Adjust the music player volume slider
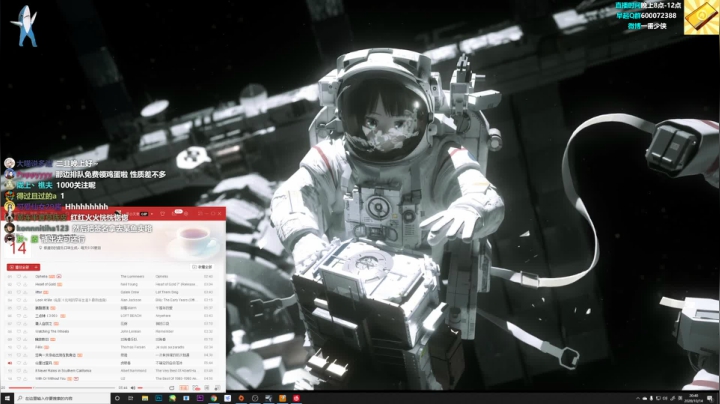The width and height of the screenshot is (720, 404). pos(150,388)
